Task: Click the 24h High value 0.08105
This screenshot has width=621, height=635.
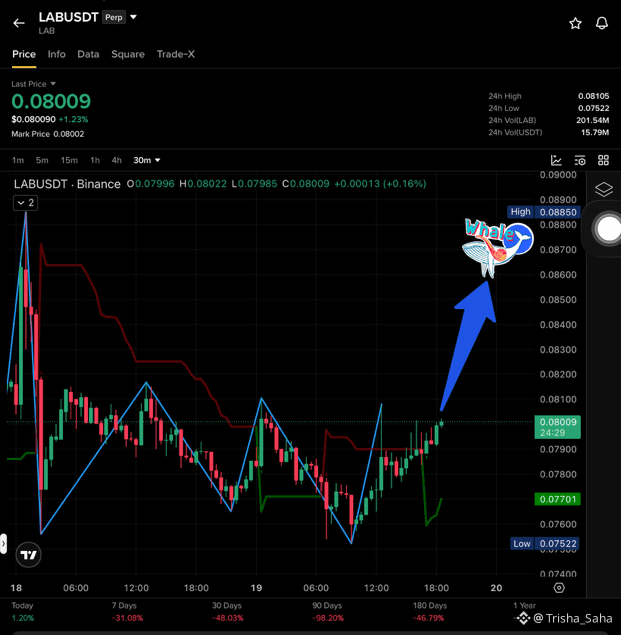Action: tap(593, 96)
